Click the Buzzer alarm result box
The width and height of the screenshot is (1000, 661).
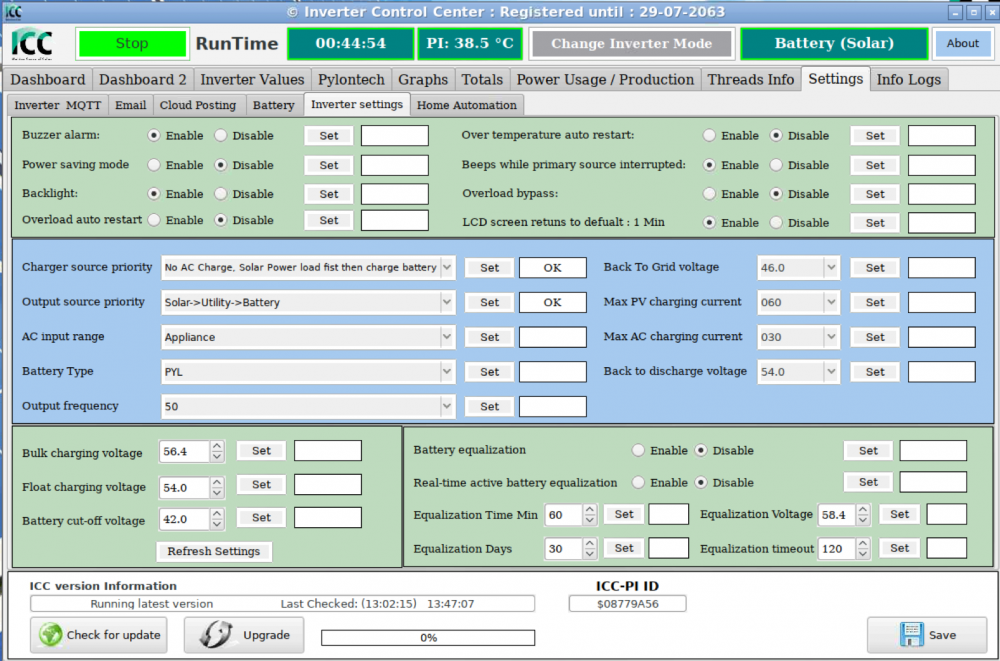395,135
